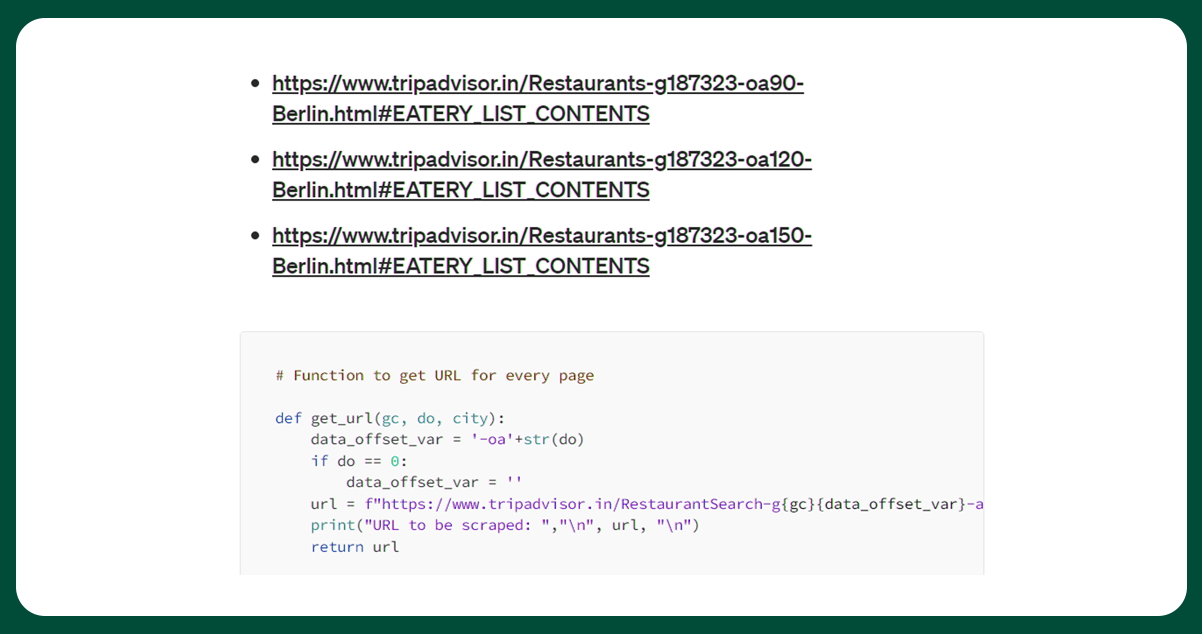Open the oa150 Berlin restaurants link
This screenshot has width=1202, height=634.
click(541, 236)
